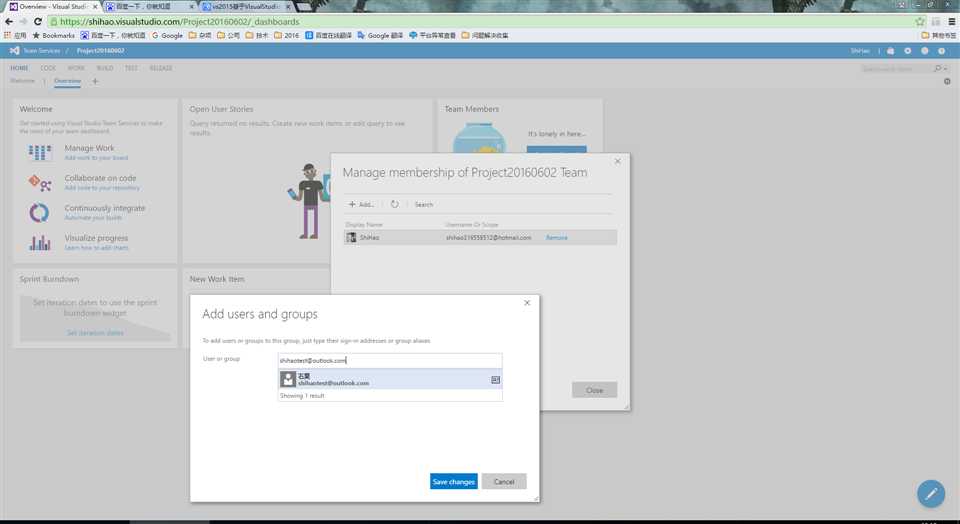Open the WORK hub tab
Image resolution: width=960 pixels, height=524 pixels.
pos(76,68)
